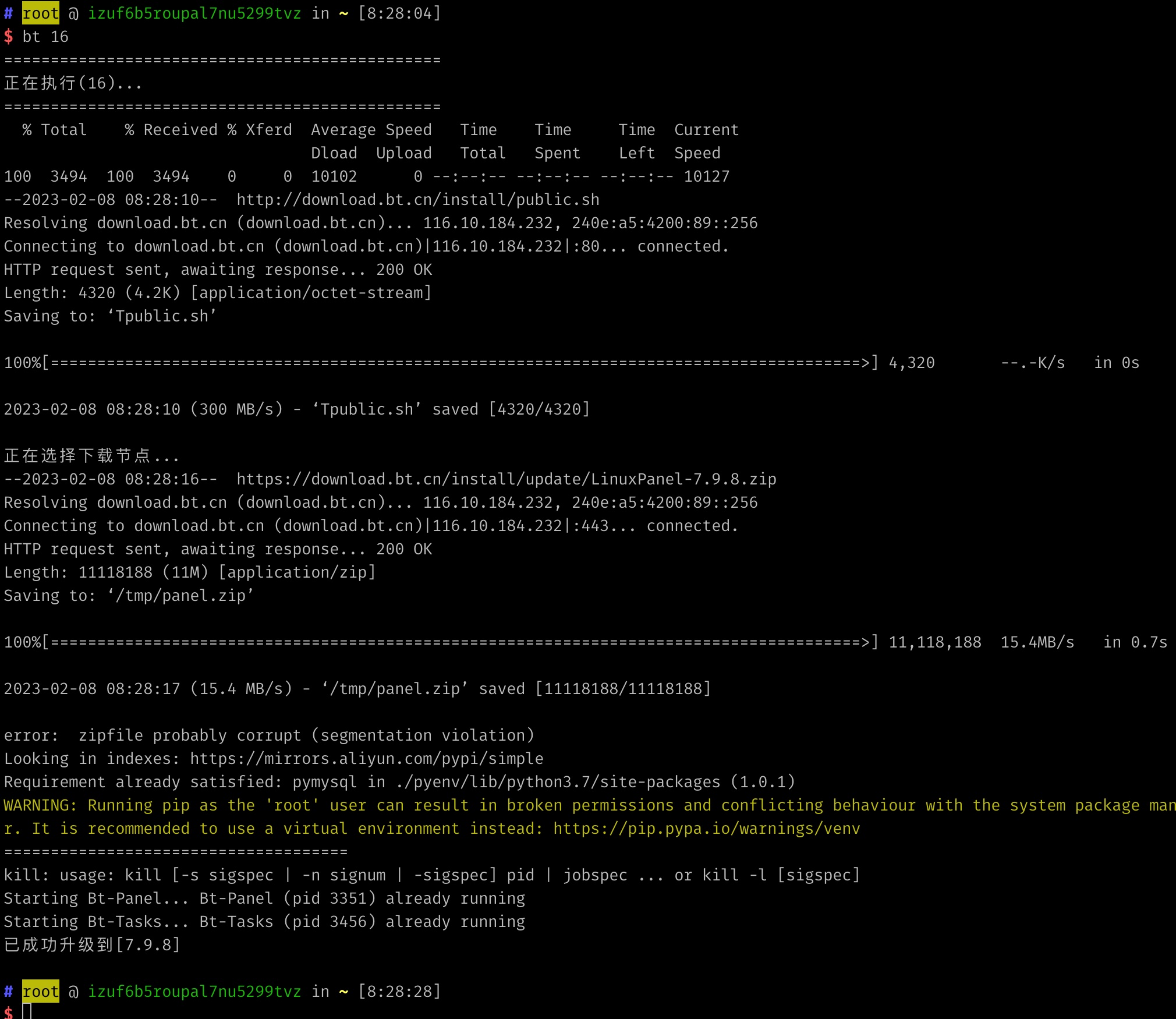
Task: Click the 'bt 16' command text
Action: pyautogui.click(x=45, y=37)
